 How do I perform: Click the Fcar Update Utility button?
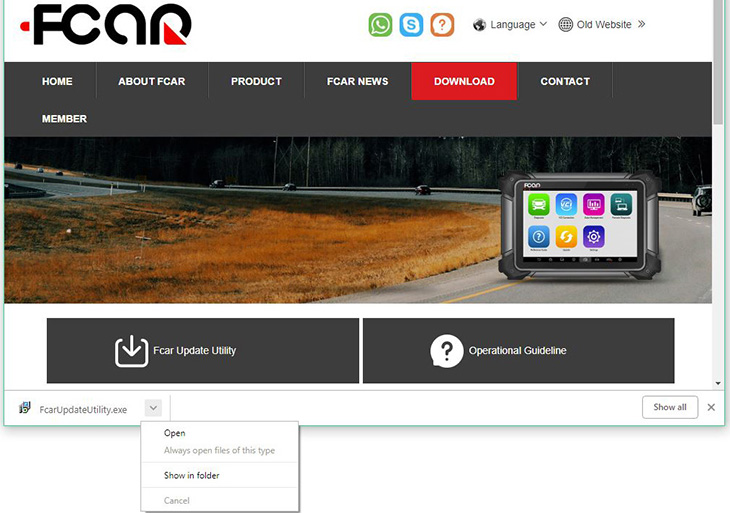pos(203,351)
